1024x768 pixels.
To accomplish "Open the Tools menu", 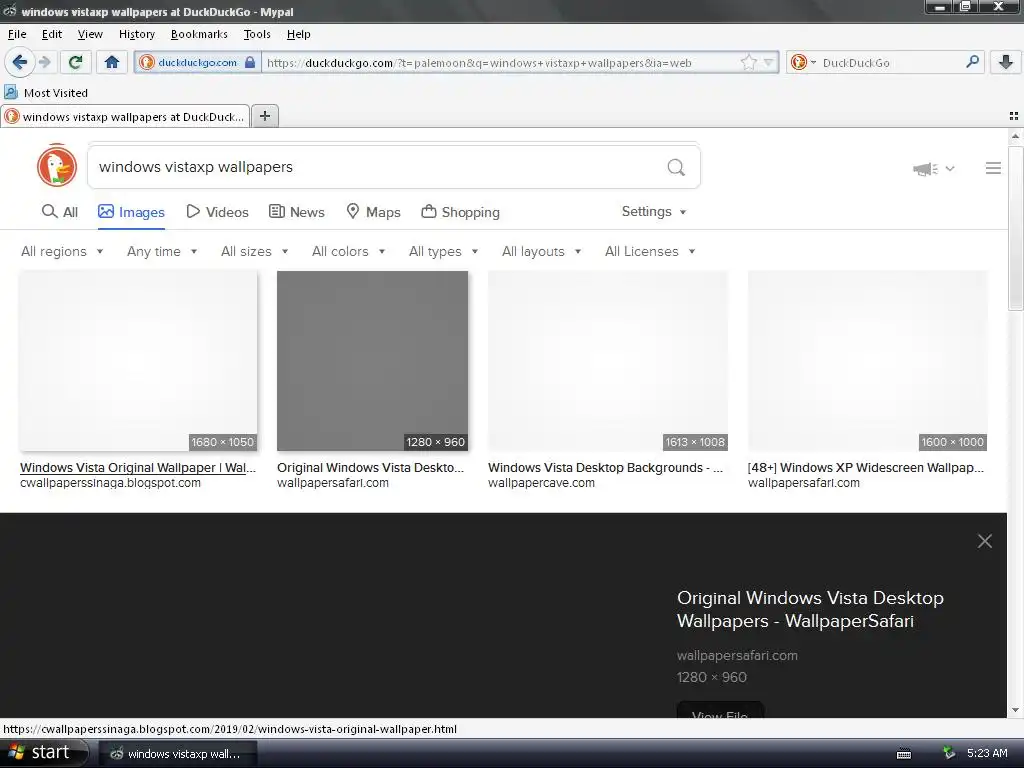I will [x=257, y=34].
